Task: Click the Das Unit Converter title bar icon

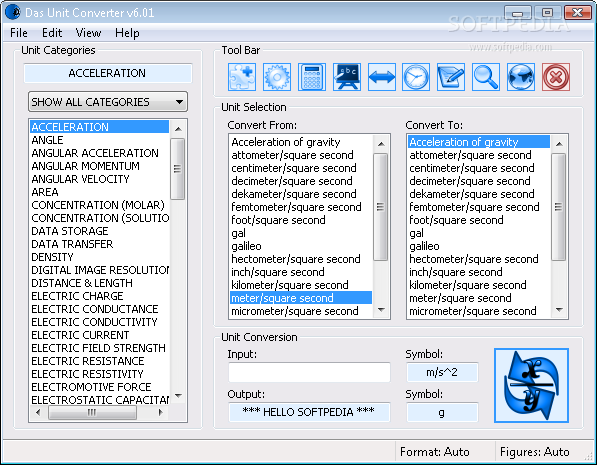Action: coord(12,12)
